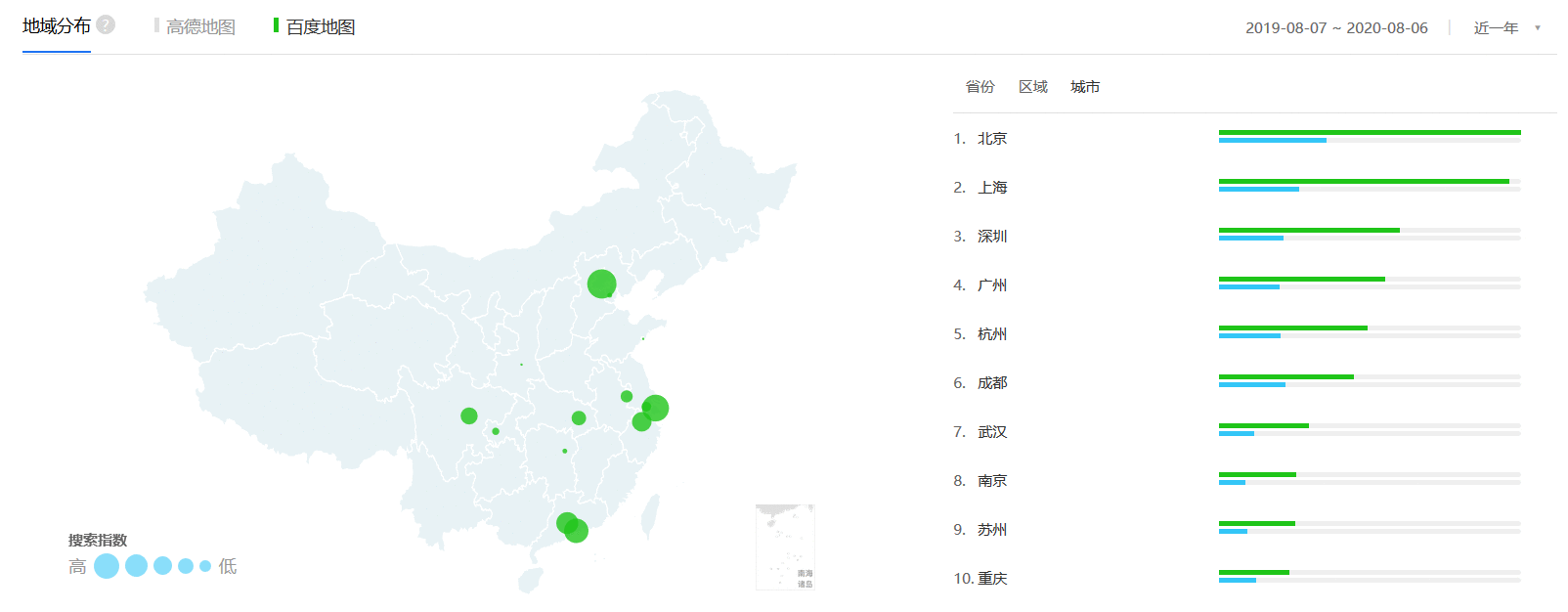Click the blue bar for 上海
This screenshot has width=1568, height=612.
[1259, 189]
